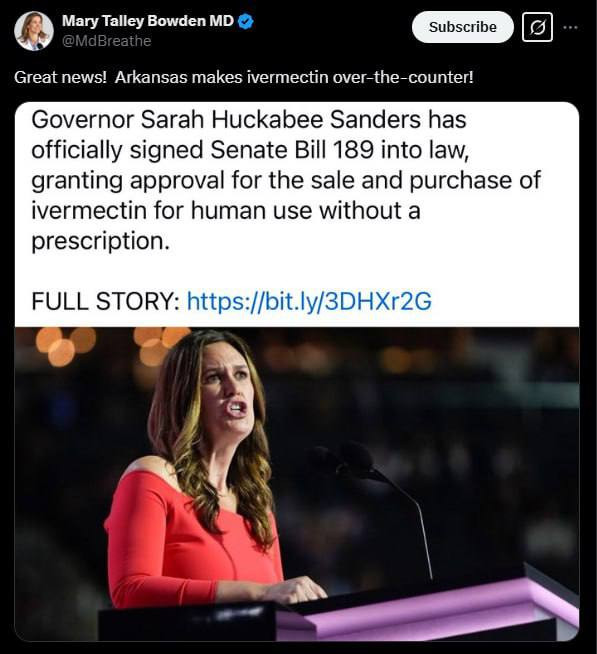The image size is (597, 654).
Task: Select the "Great news!" post text
Action: 61,78
